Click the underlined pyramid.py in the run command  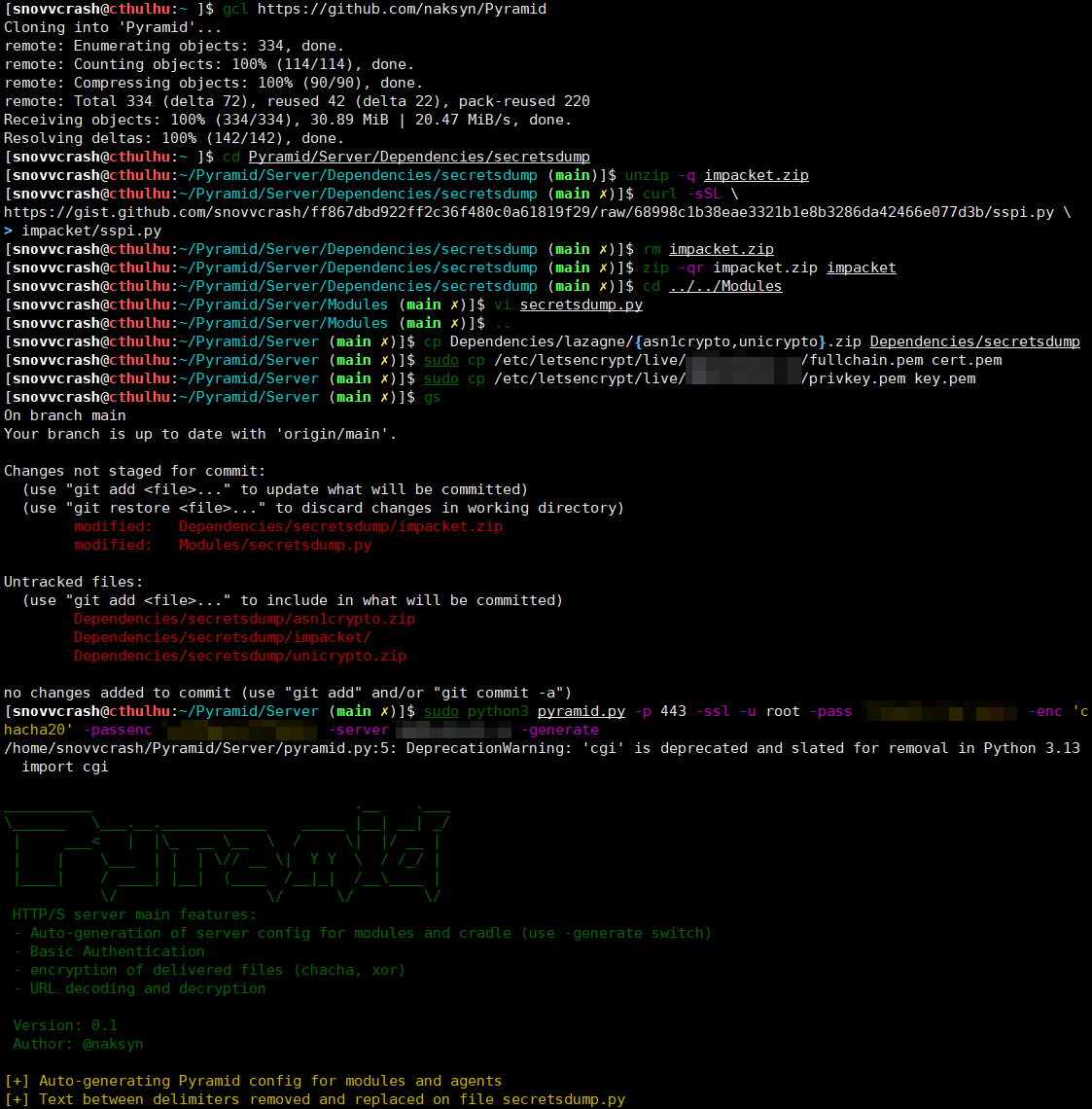pos(581,711)
